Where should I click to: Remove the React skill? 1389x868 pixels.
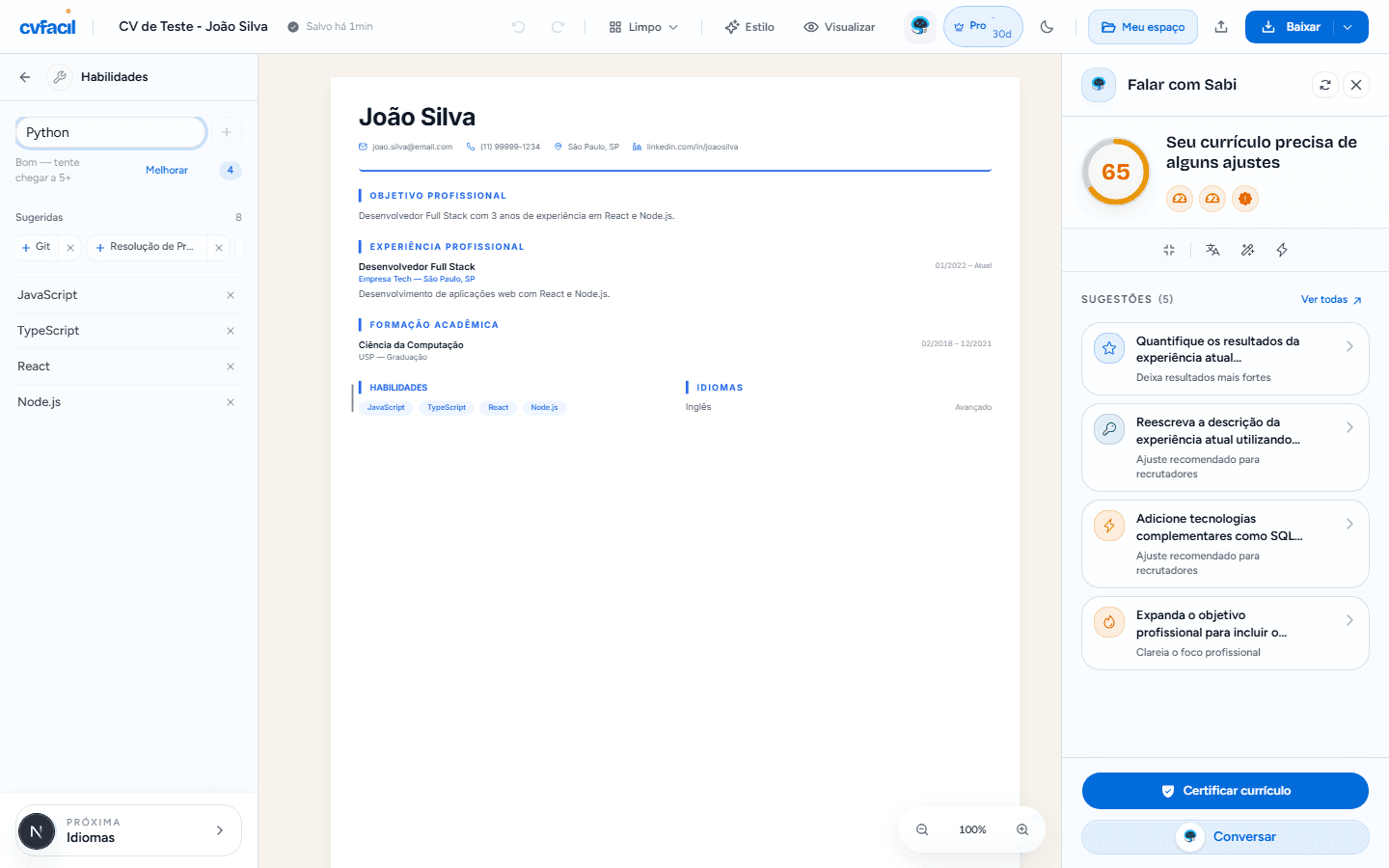click(231, 366)
